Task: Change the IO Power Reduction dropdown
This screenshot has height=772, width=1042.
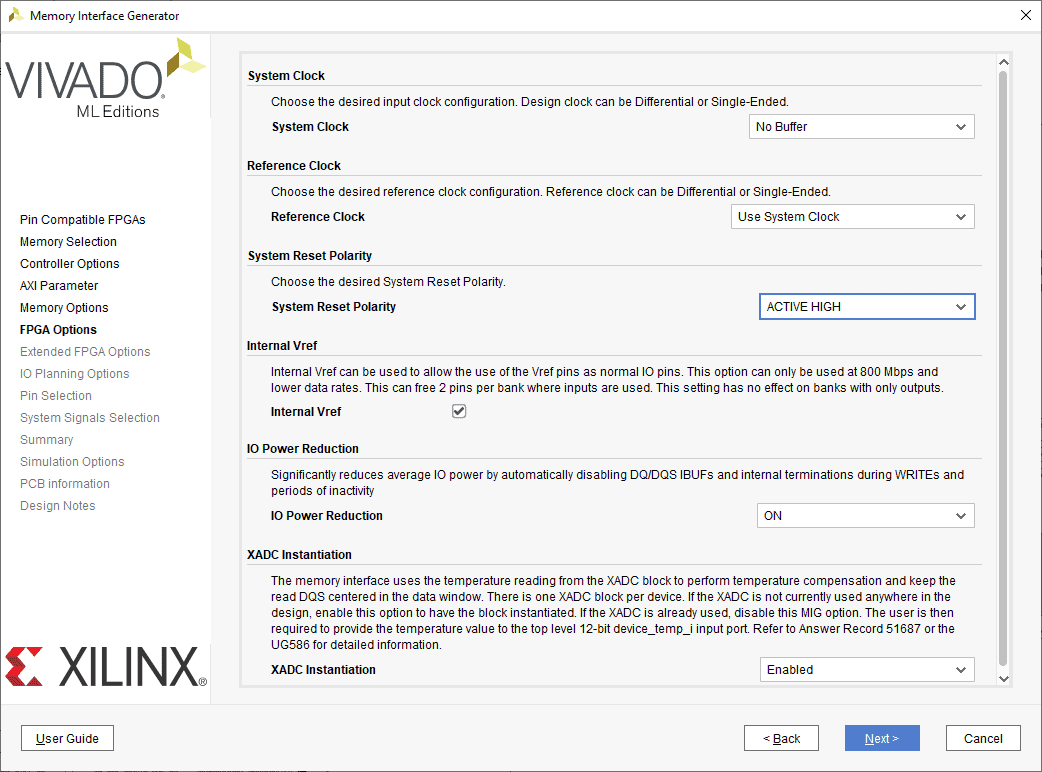Action: (x=864, y=516)
